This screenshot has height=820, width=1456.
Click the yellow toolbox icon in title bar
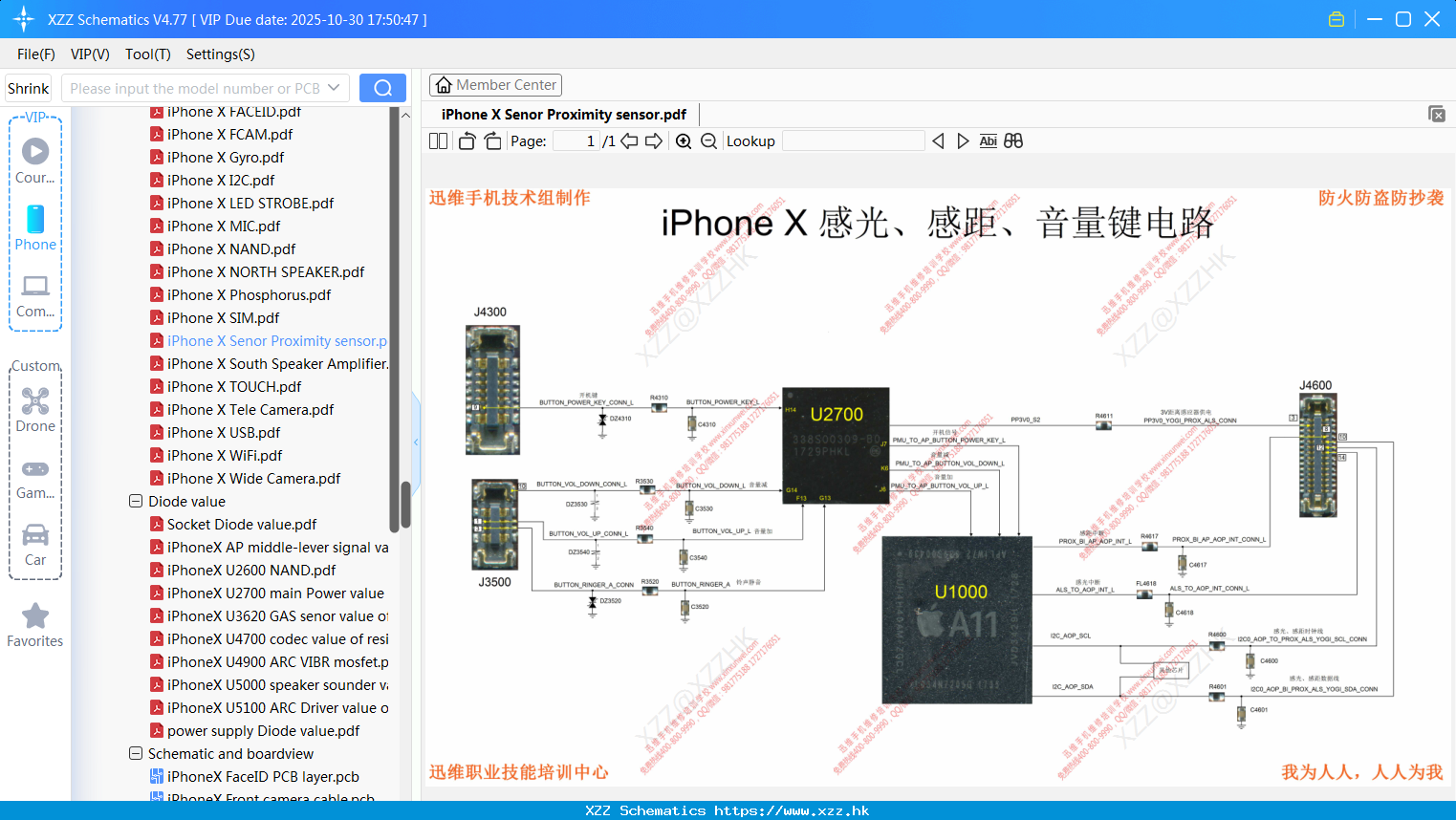click(x=1336, y=19)
